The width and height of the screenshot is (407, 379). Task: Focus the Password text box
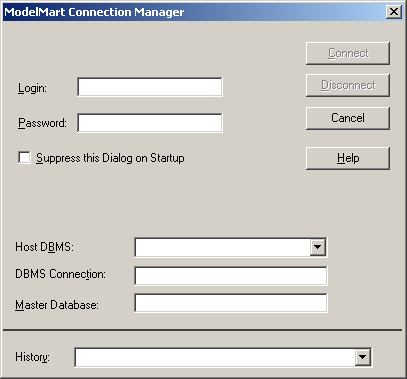pos(150,123)
